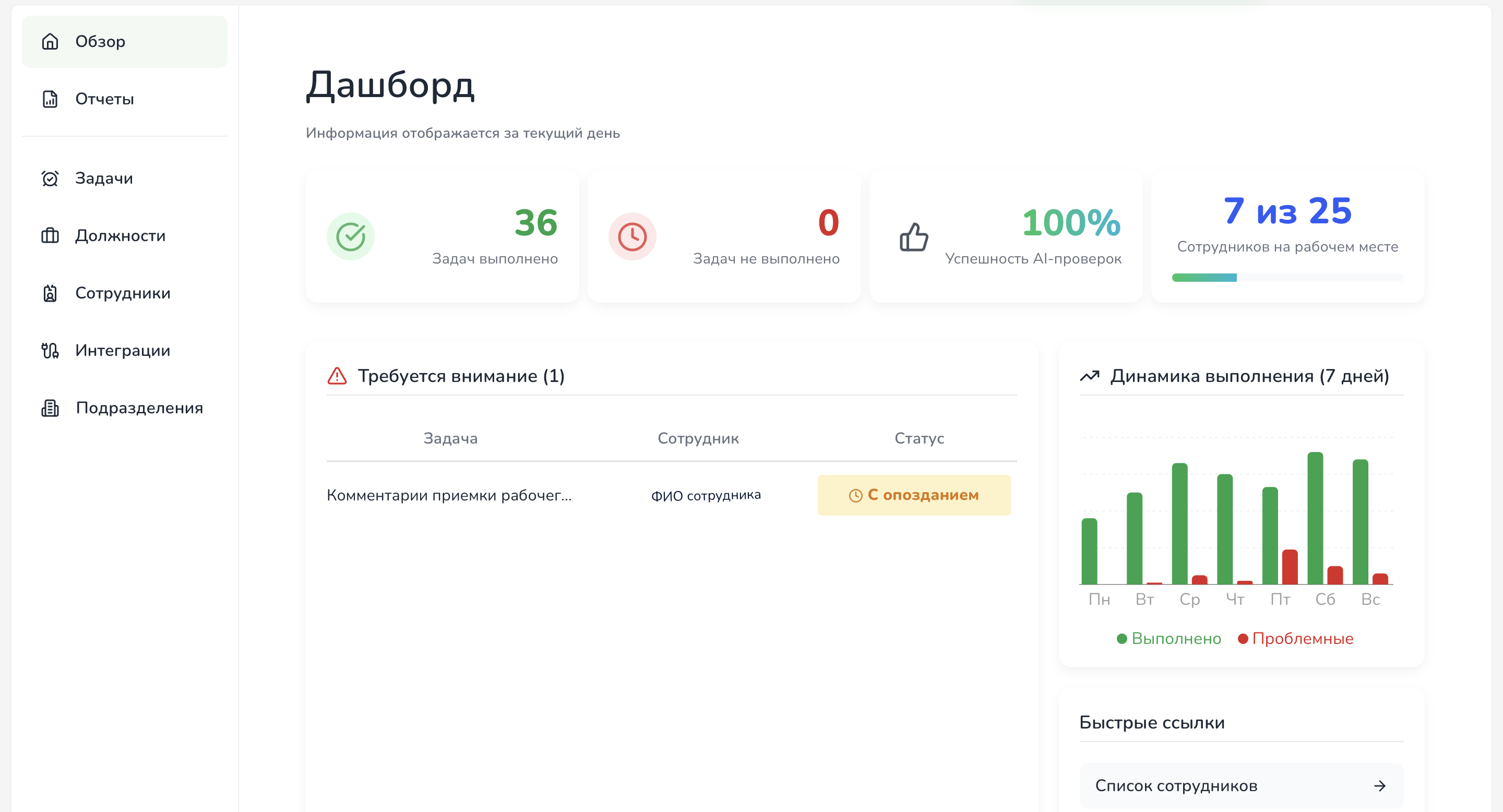Click the badge icon beside Сотрудники

coord(50,293)
